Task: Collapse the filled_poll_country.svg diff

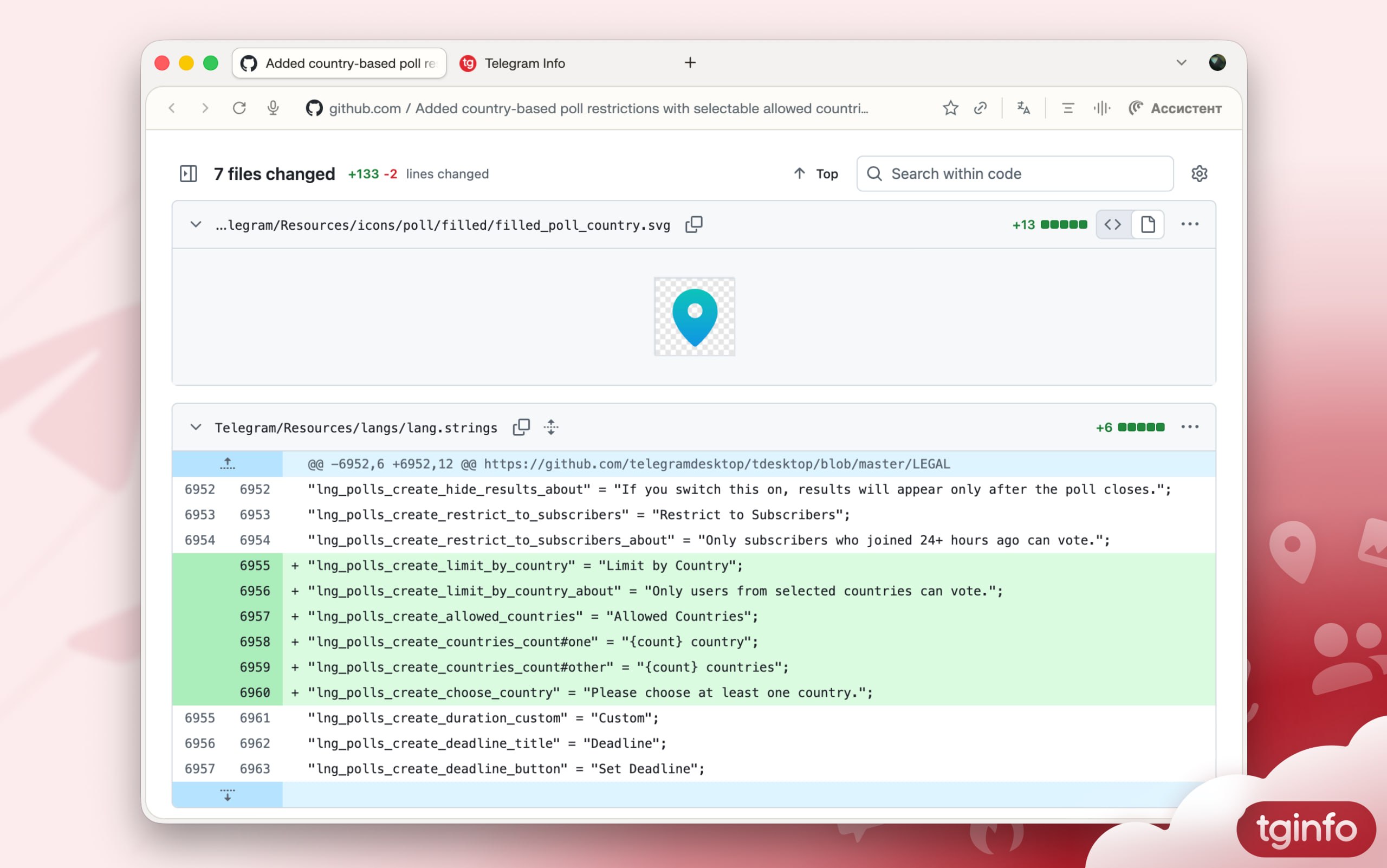Action: [196, 224]
